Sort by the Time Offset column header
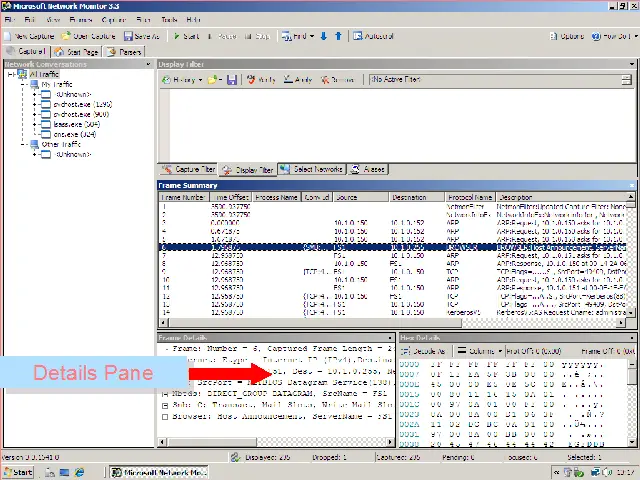Screen dimensions: 640x480 pyautogui.click(x=231, y=197)
